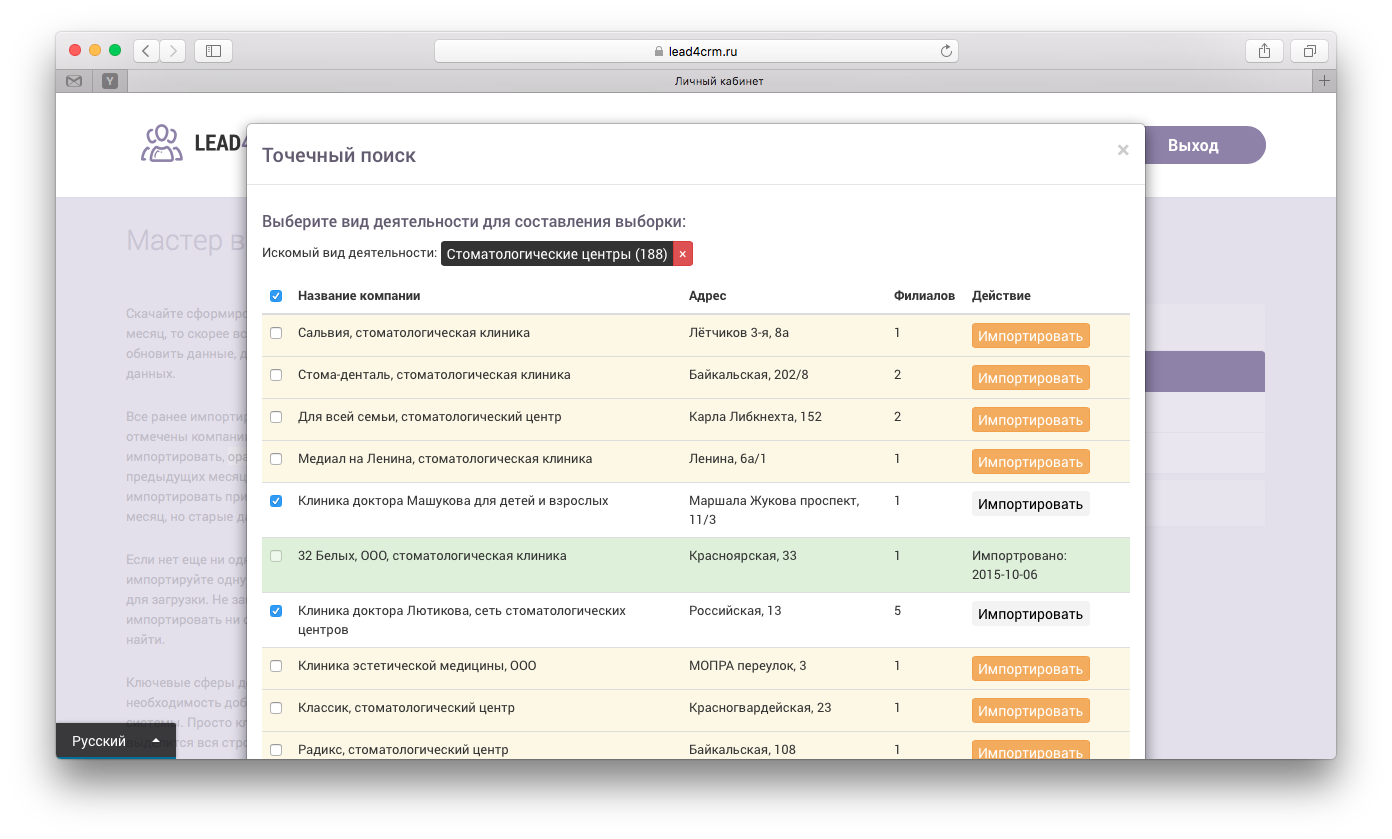Check the Сальвия company checkbox
The height and width of the screenshot is (839, 1392).
click(276, 333)
